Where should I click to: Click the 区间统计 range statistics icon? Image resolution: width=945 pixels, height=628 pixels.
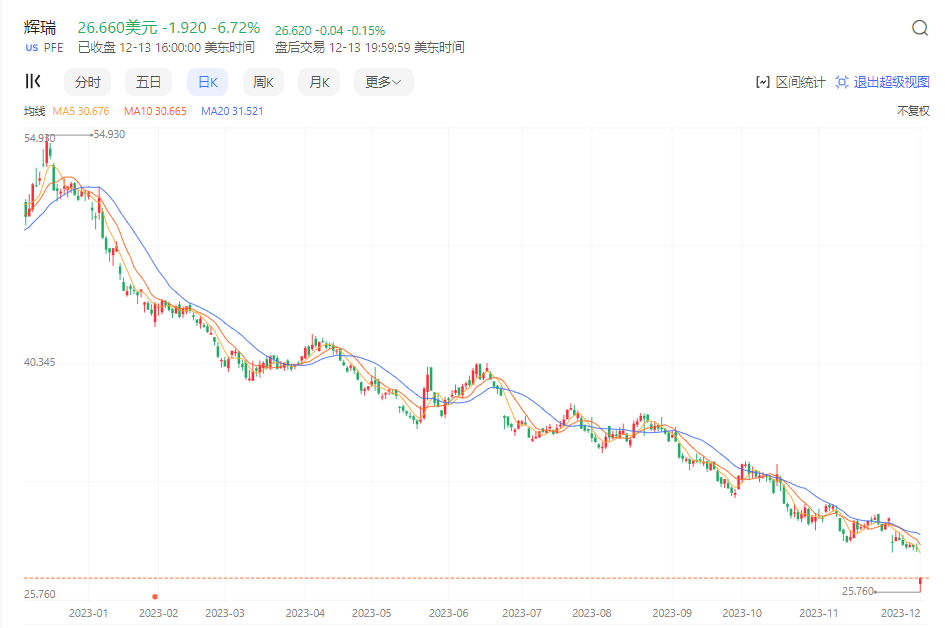point(762,83)
